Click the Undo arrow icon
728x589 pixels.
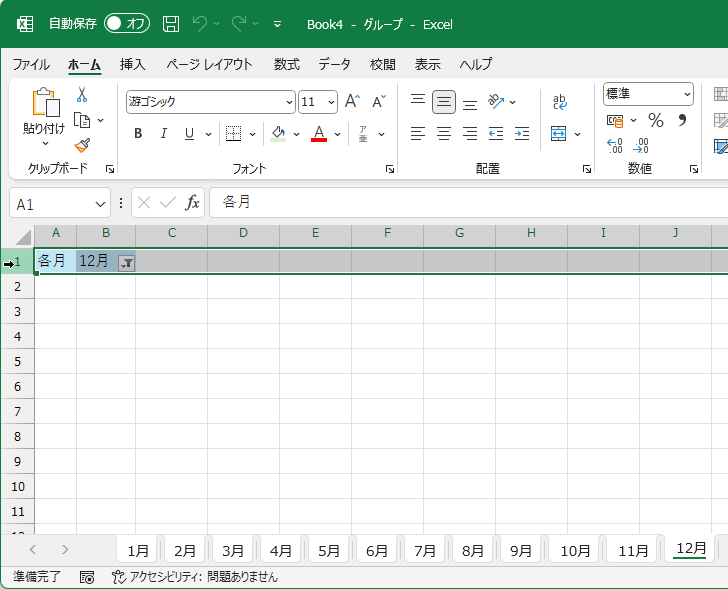click(200, 24)
